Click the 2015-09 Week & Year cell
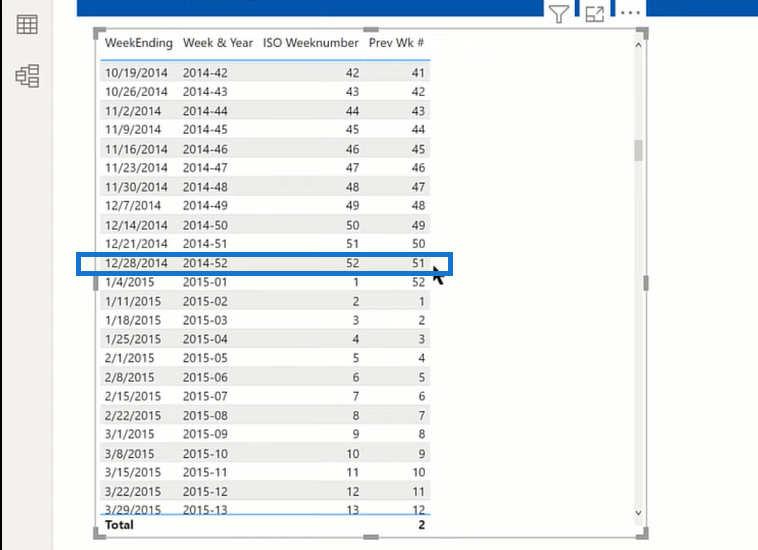The width and height of the screenshot is (758, 550). pos(205,434)
